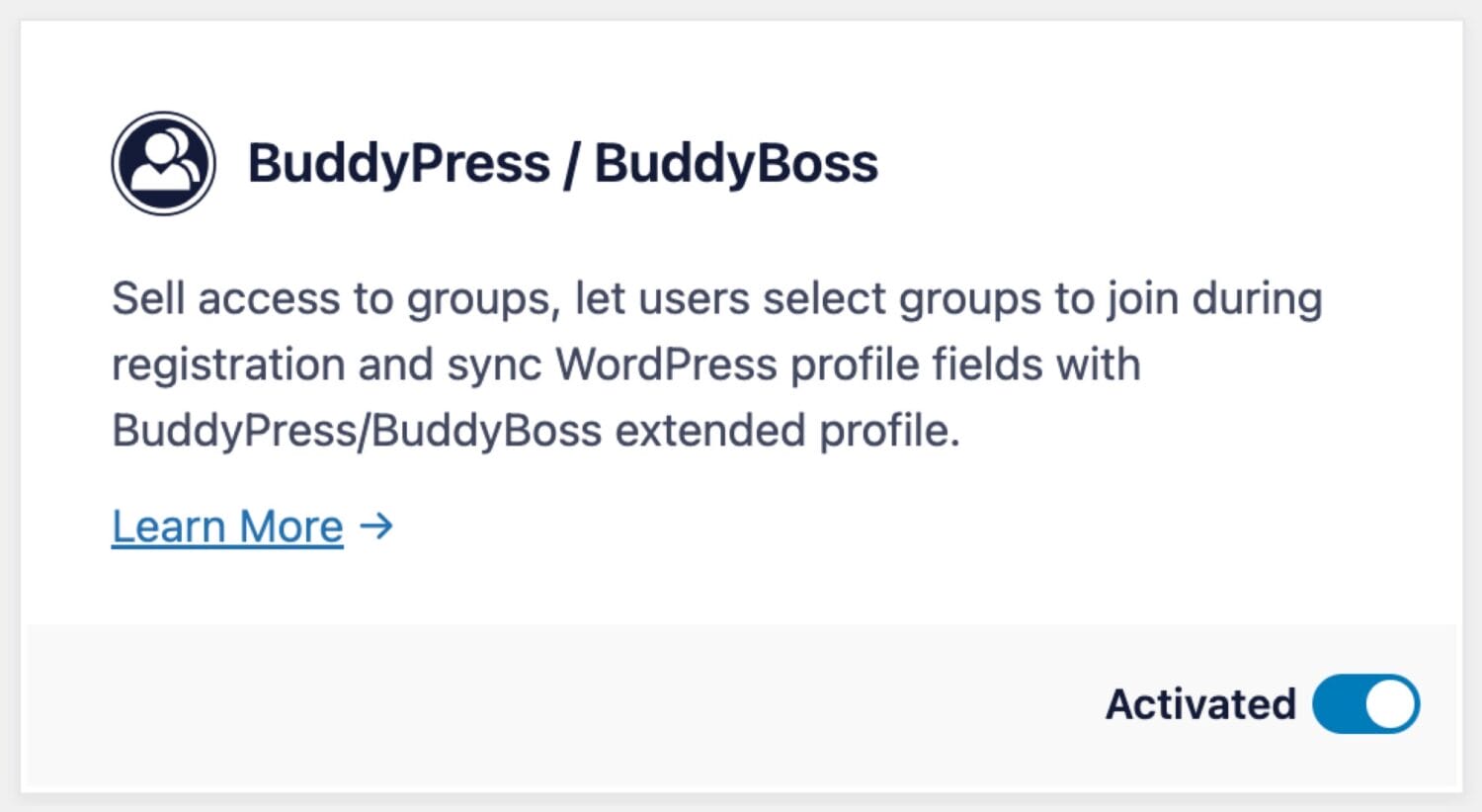Open the Learn More link
The height and width of the screenshot is (812, 1482).
tap(227, 527)
